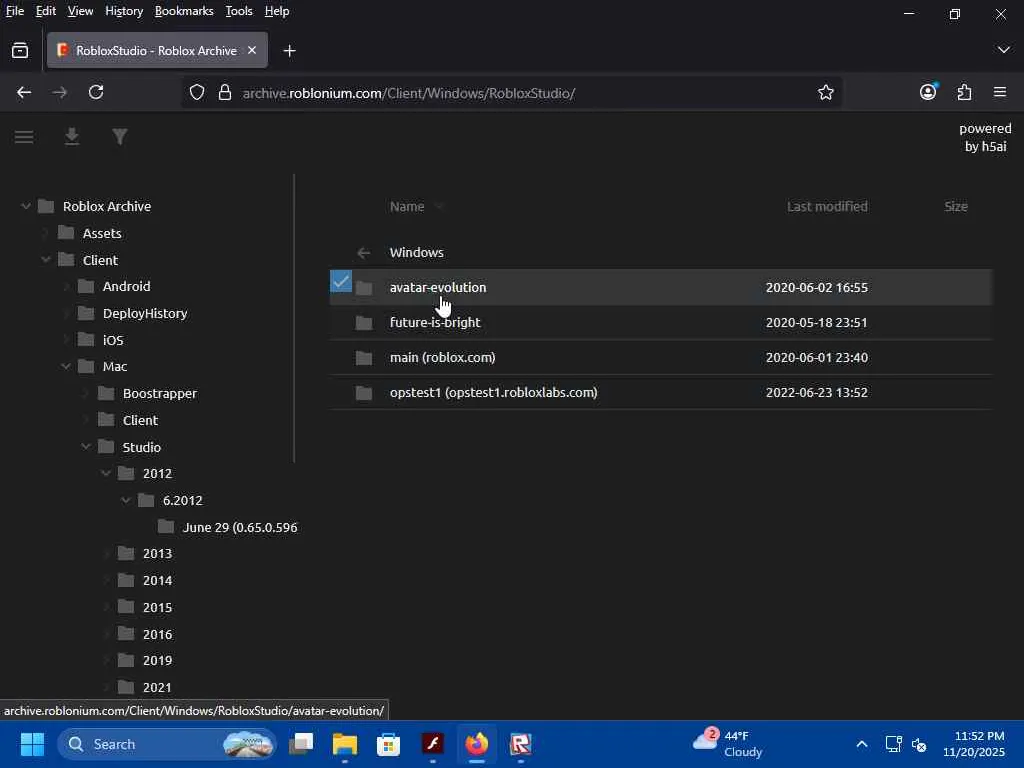Open the avatar-evolution folder link

[438, 287]
